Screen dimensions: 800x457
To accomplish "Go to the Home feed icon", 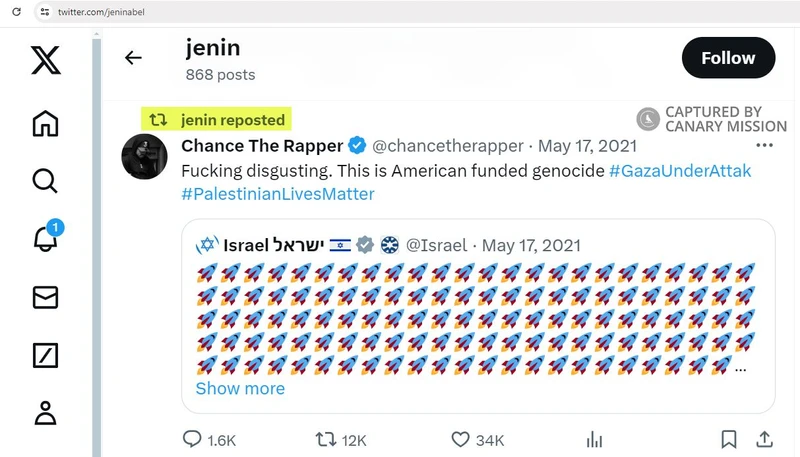I will (x=45, y=124).
